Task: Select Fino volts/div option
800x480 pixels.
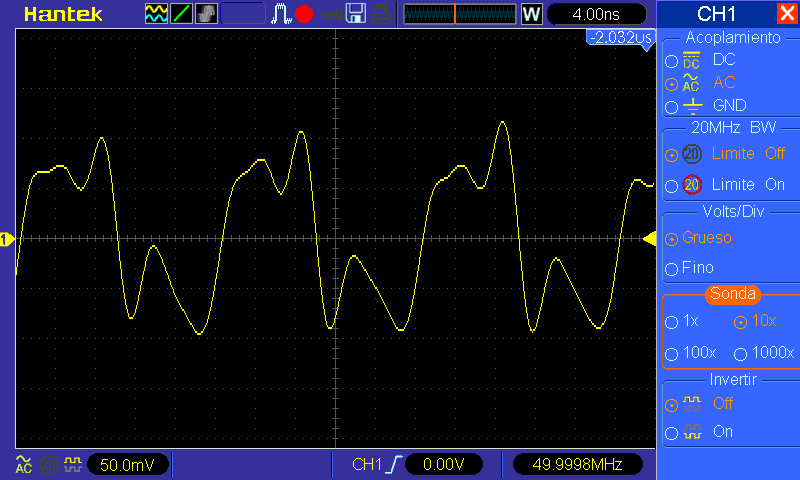Action: pos(671,269)
